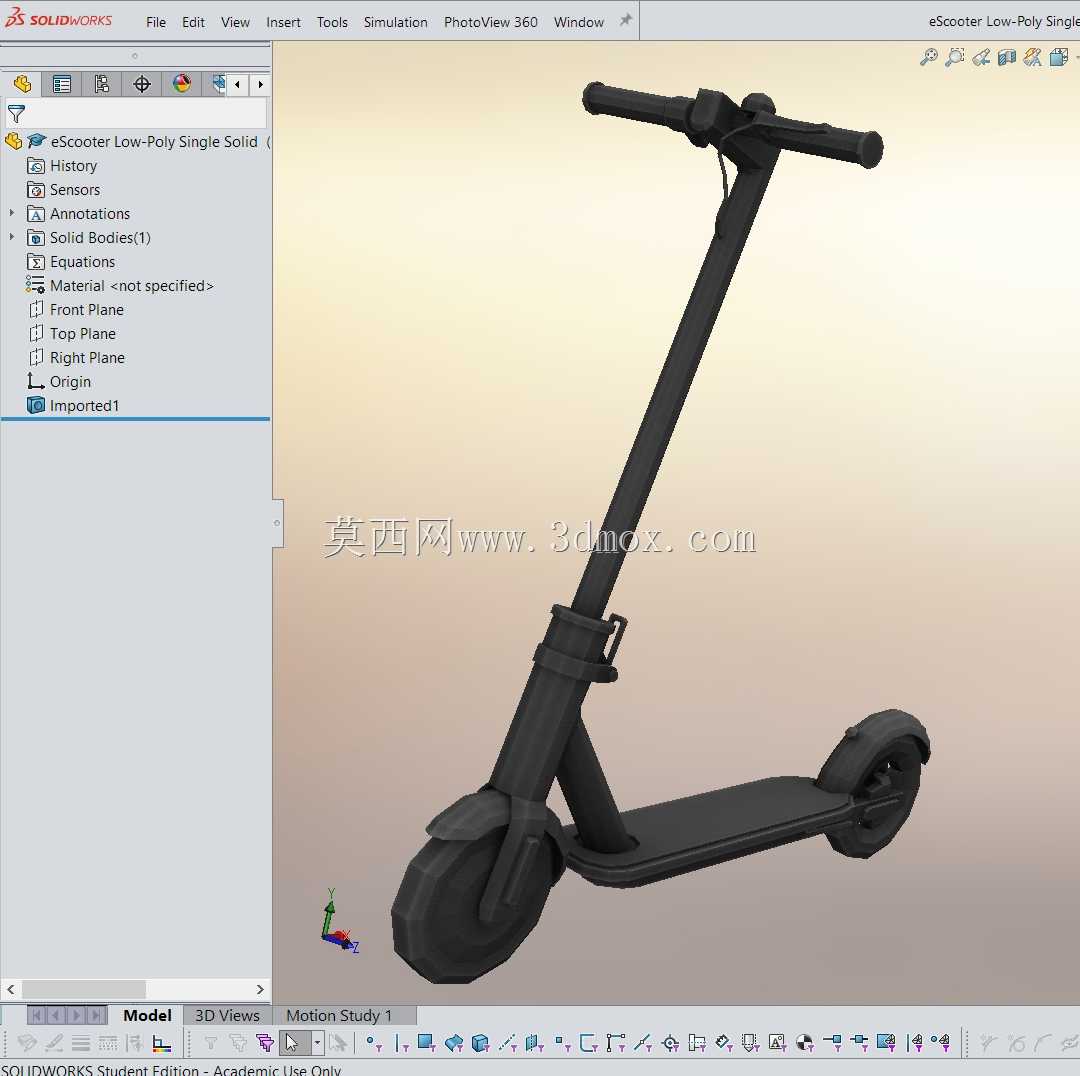Open the ConfigurationManager tab icon
The height and width of the screenshot is (1076, 1080).
[101, 84]
